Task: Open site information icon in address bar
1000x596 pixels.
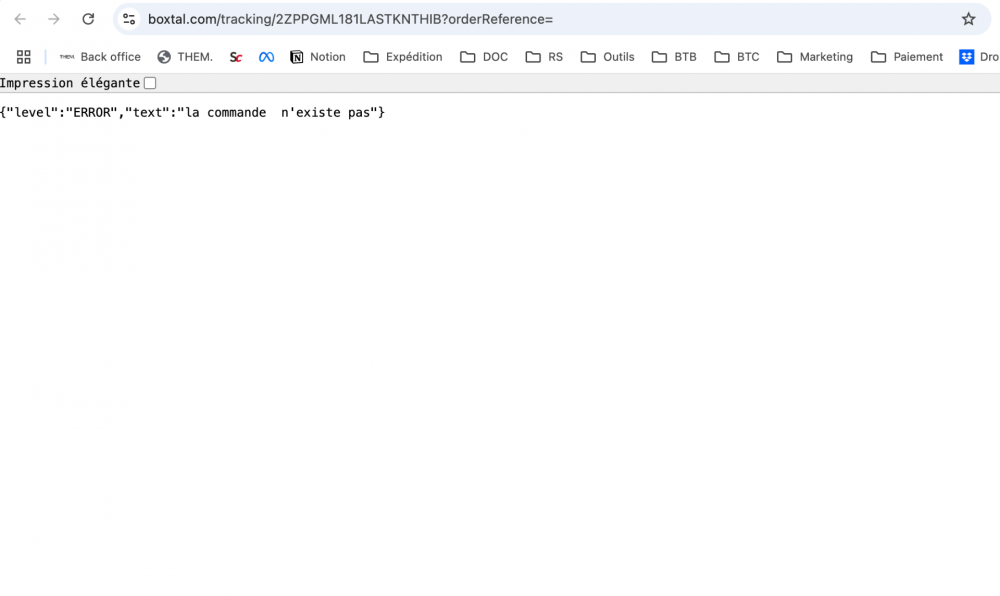Action: point(129,19)
